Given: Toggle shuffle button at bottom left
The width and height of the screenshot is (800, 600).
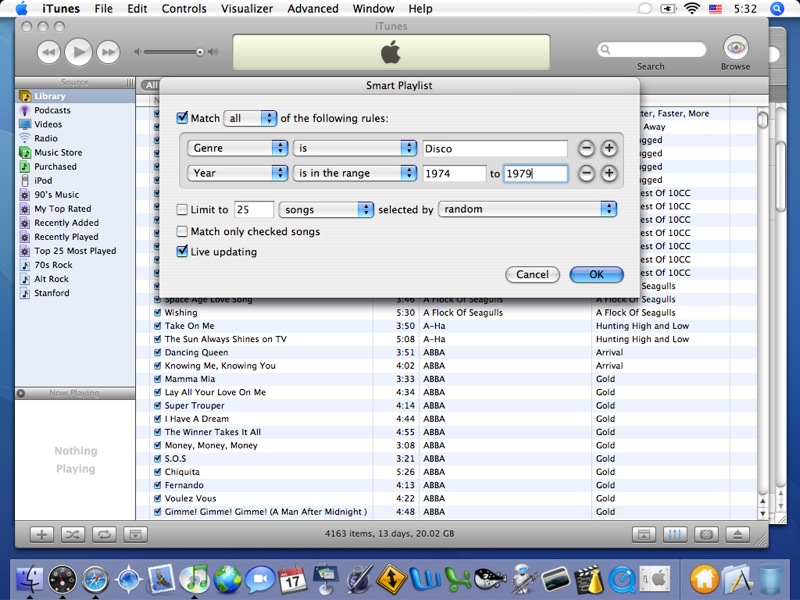Looking at the screenshot, I should (73, 534).
